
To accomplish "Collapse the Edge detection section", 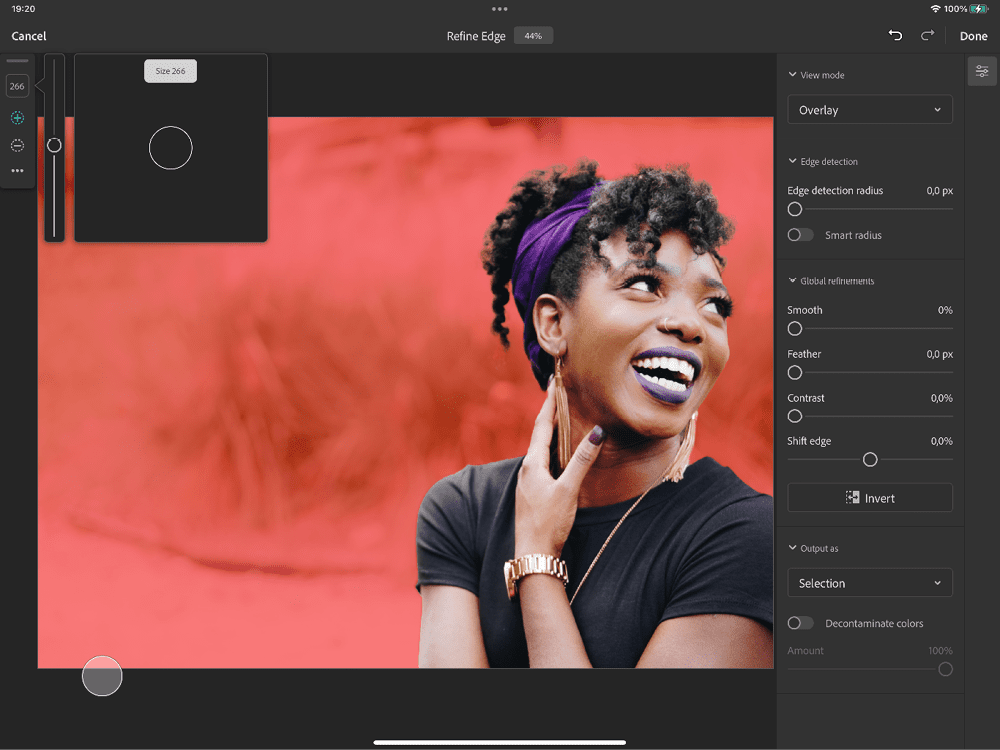I will coord(793,162).
